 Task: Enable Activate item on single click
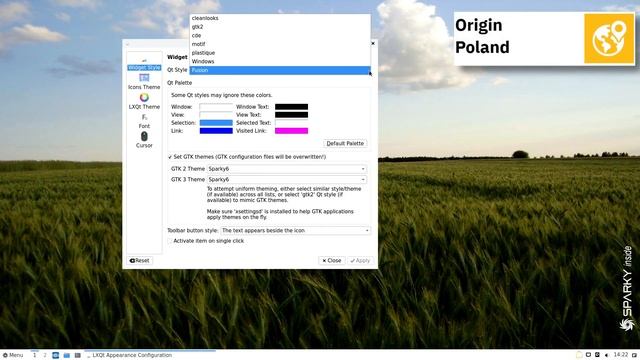[x=170, y=241]
